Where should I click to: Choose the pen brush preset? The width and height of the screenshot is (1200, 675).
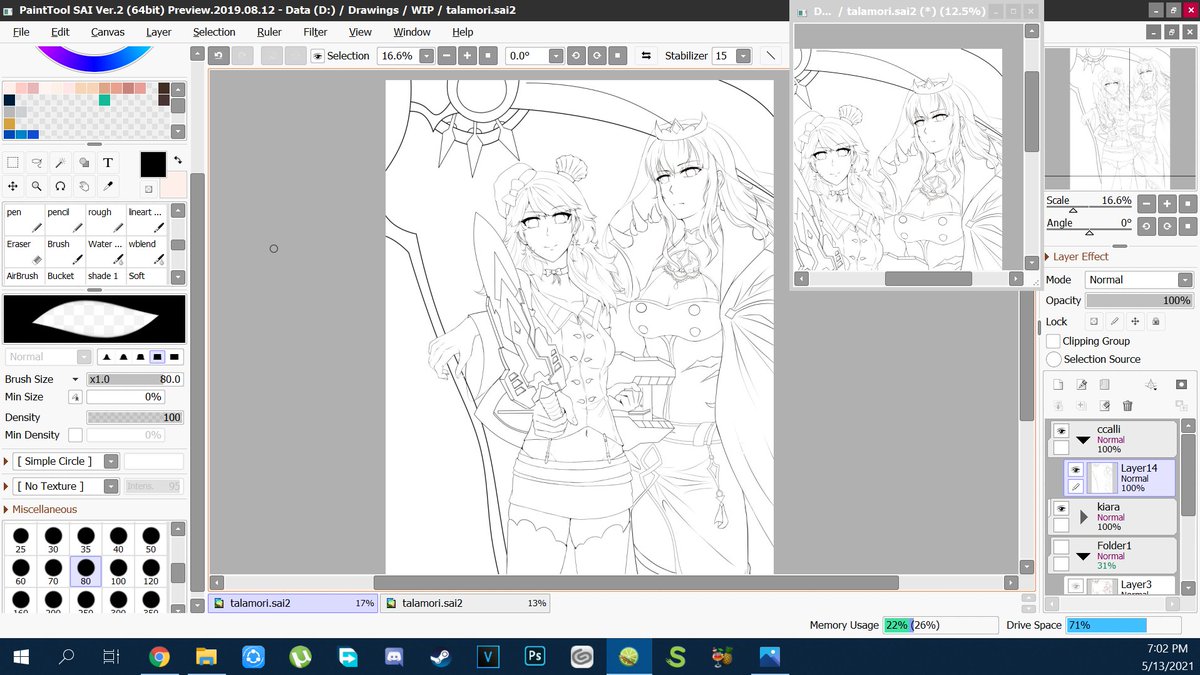point(23,220)
